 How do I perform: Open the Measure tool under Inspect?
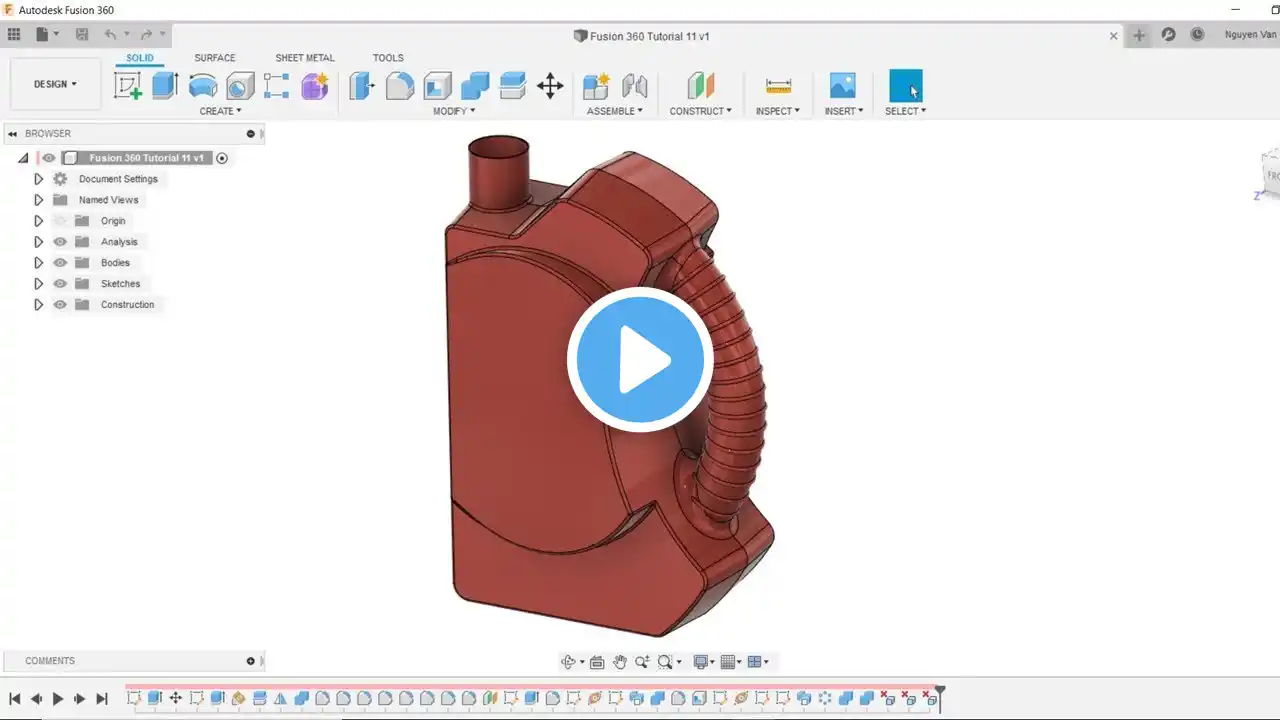tap(778, 85)
